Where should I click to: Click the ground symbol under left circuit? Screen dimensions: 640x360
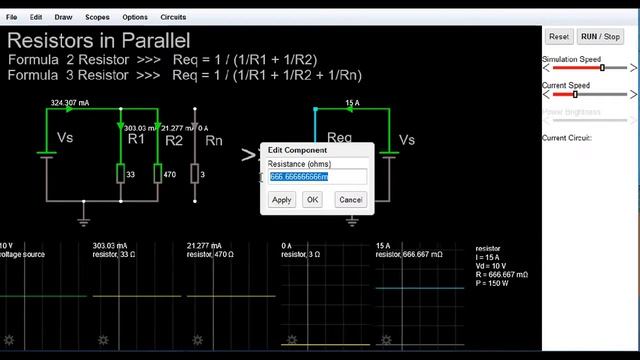coord(84,222)
